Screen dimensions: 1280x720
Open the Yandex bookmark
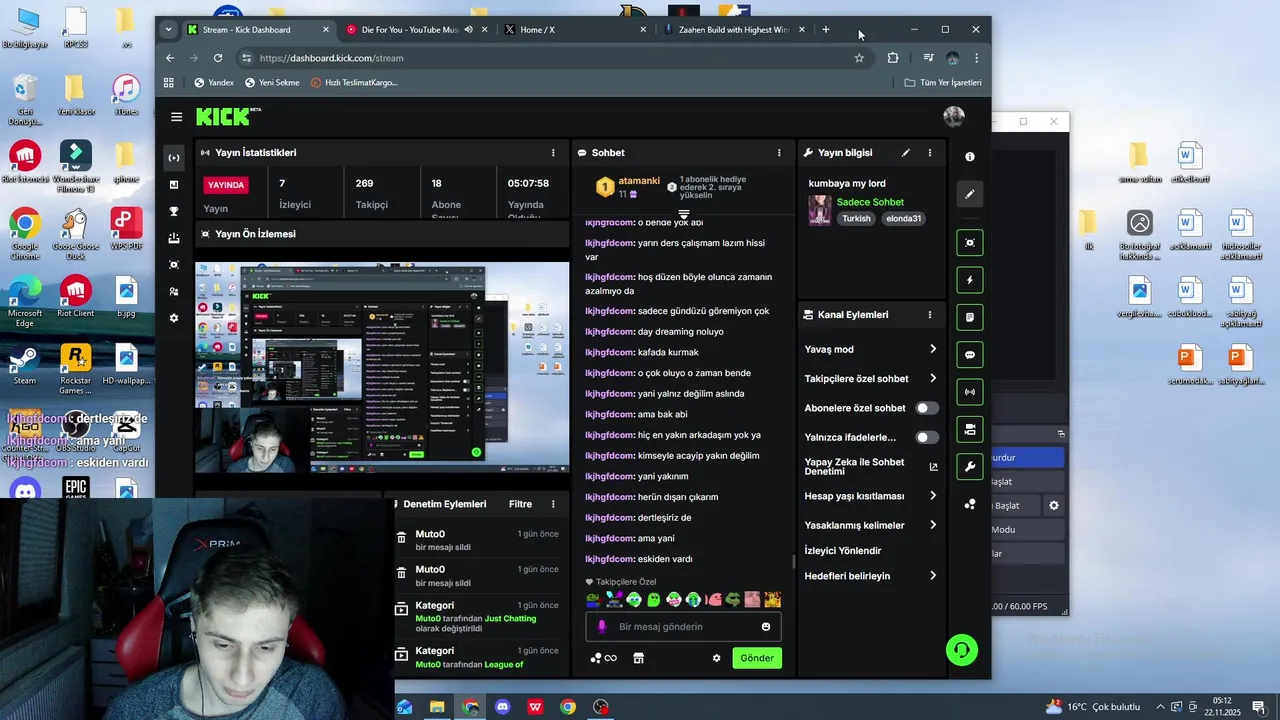tap(214, 83)
